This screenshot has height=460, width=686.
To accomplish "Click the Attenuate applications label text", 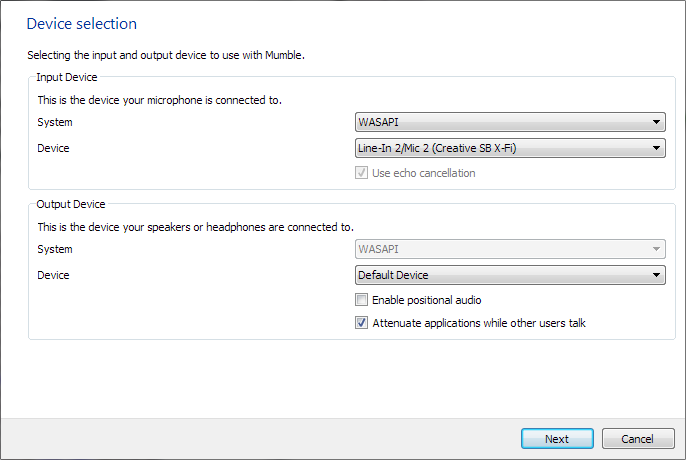I will click(479, 323).
